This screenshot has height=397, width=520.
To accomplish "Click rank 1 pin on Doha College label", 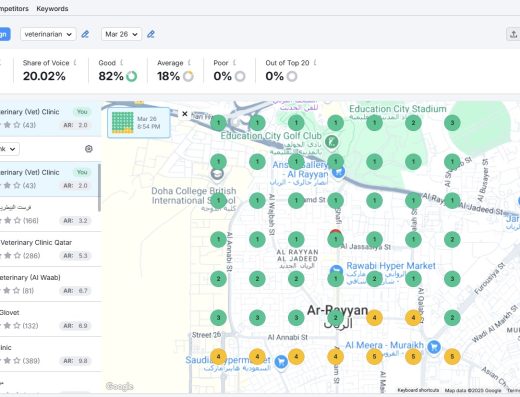I will pos(218,201).
